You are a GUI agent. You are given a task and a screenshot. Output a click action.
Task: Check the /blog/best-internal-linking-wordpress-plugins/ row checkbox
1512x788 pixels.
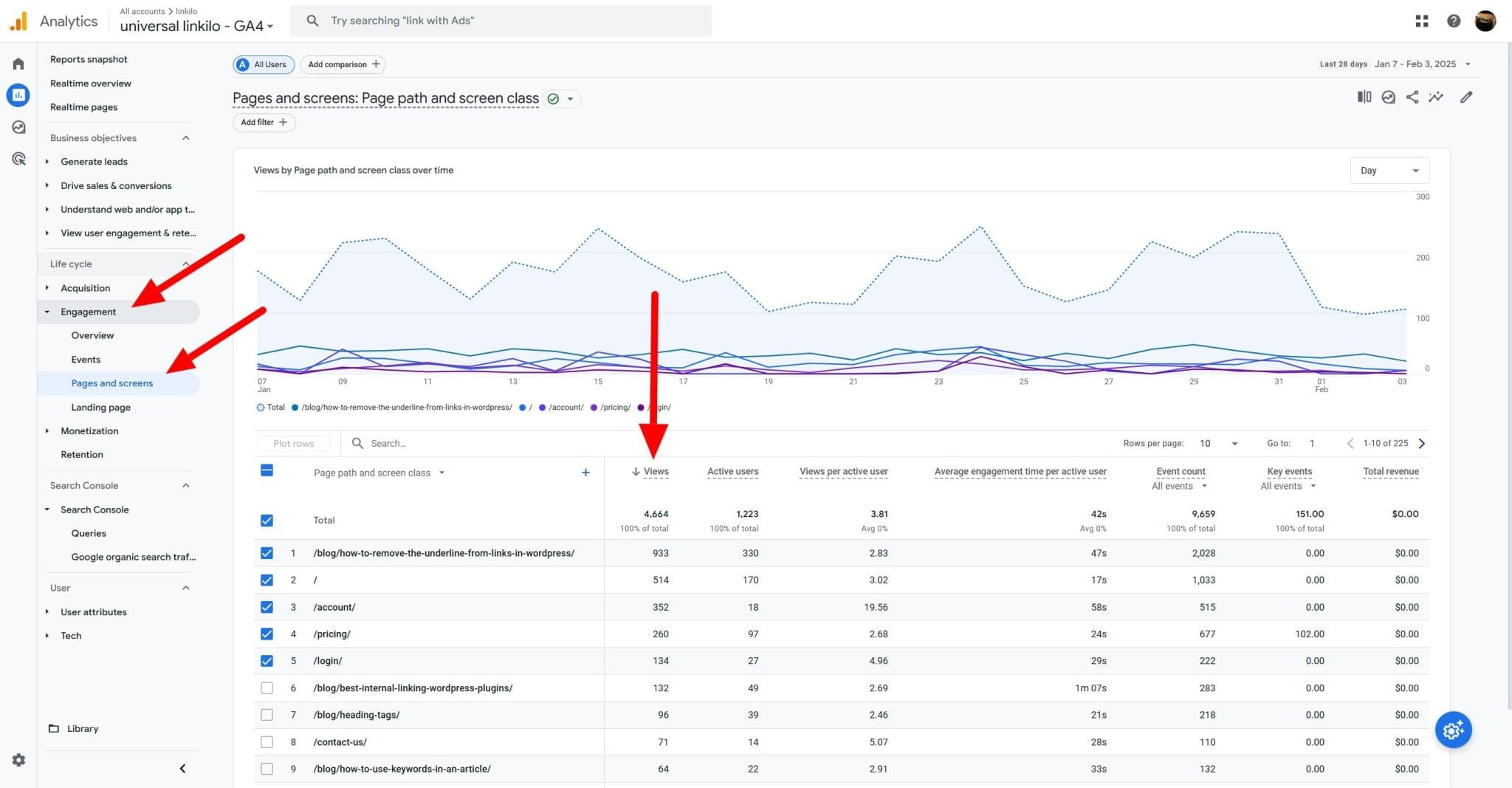(x=267, y=688)
